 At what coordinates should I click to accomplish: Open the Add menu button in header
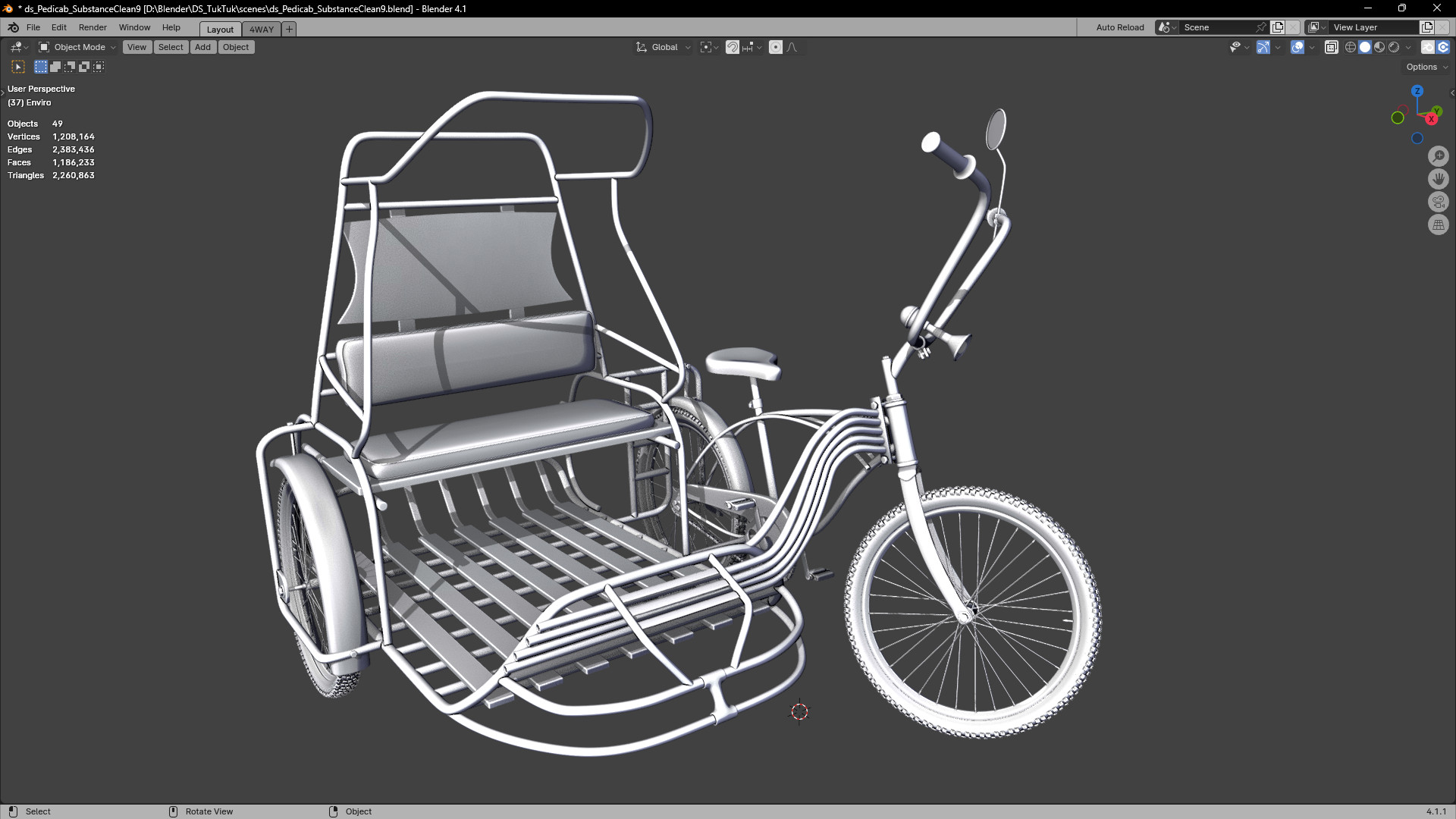(x=202, y=47)
